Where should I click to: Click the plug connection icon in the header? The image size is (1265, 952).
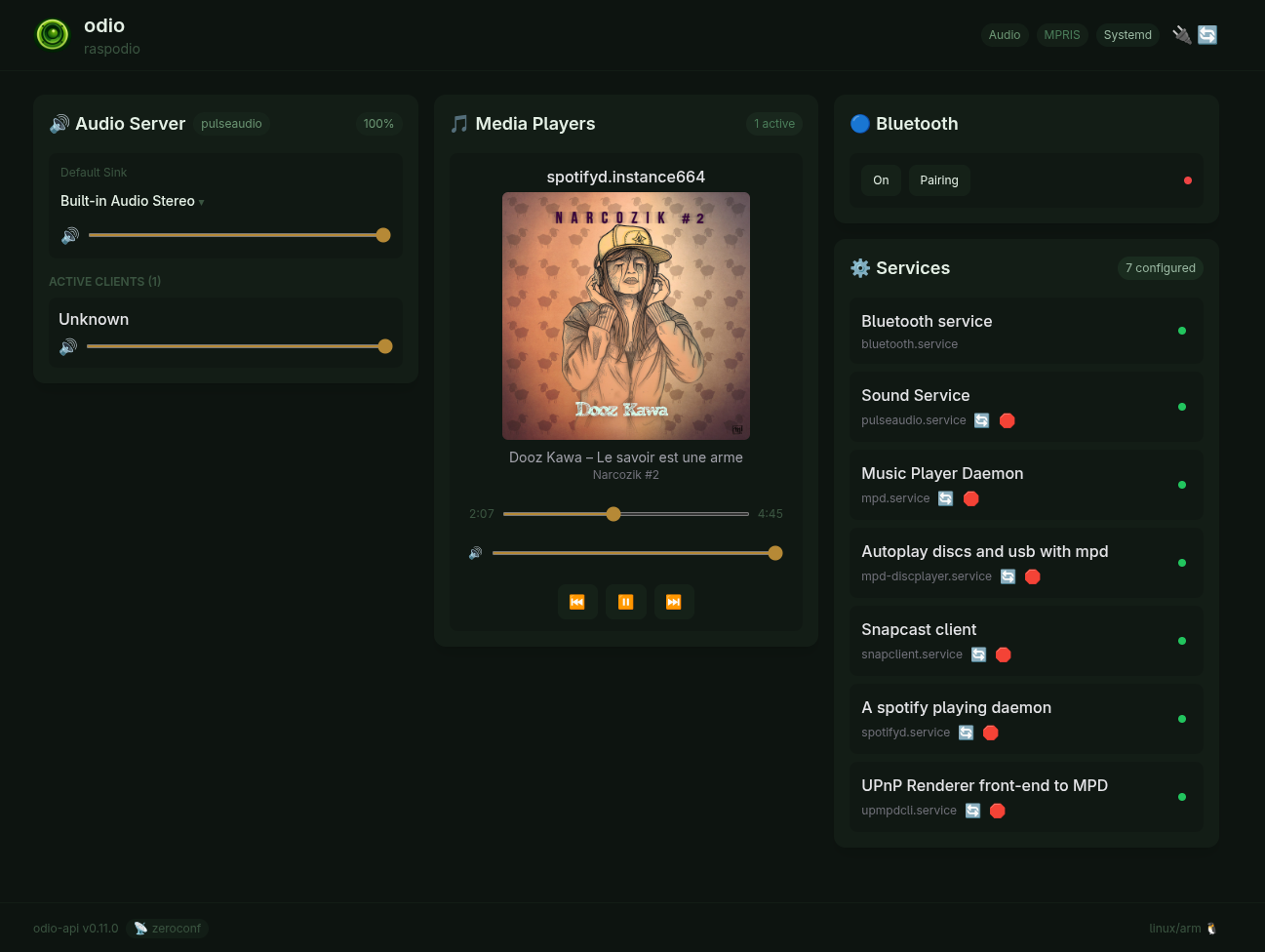(1182, 34)
